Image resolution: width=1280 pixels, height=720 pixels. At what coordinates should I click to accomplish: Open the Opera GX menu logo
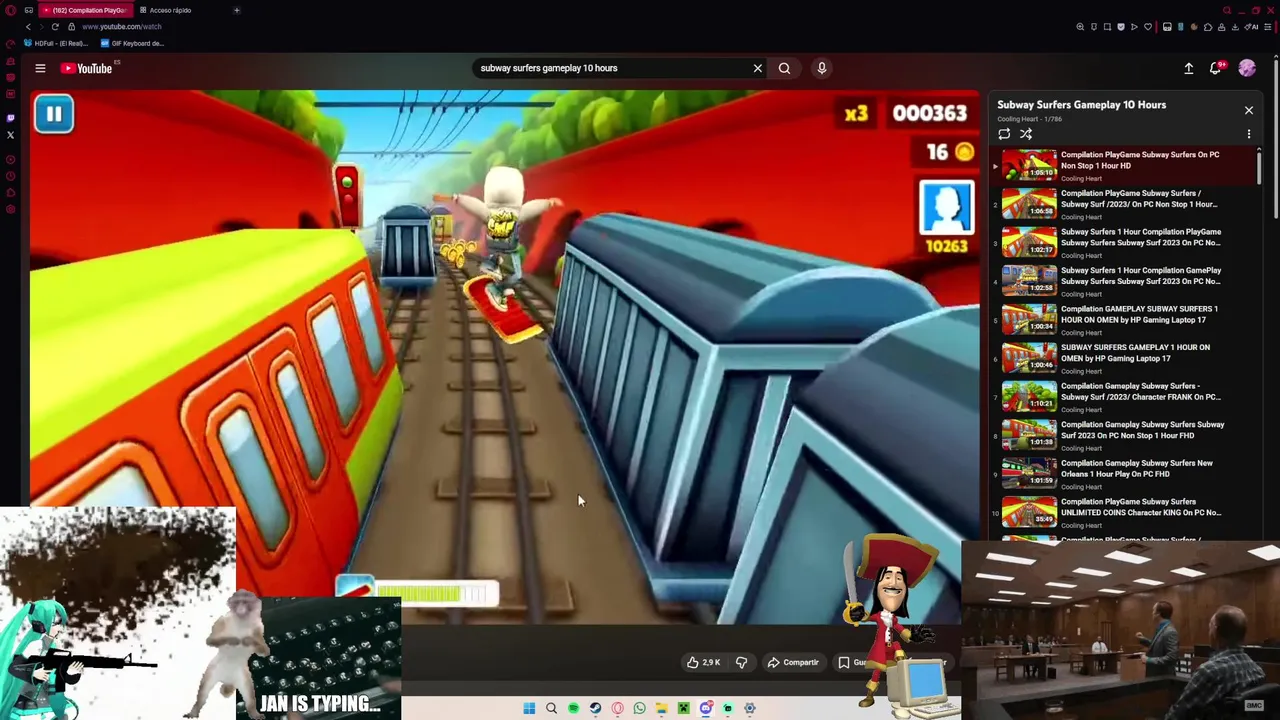10,10
